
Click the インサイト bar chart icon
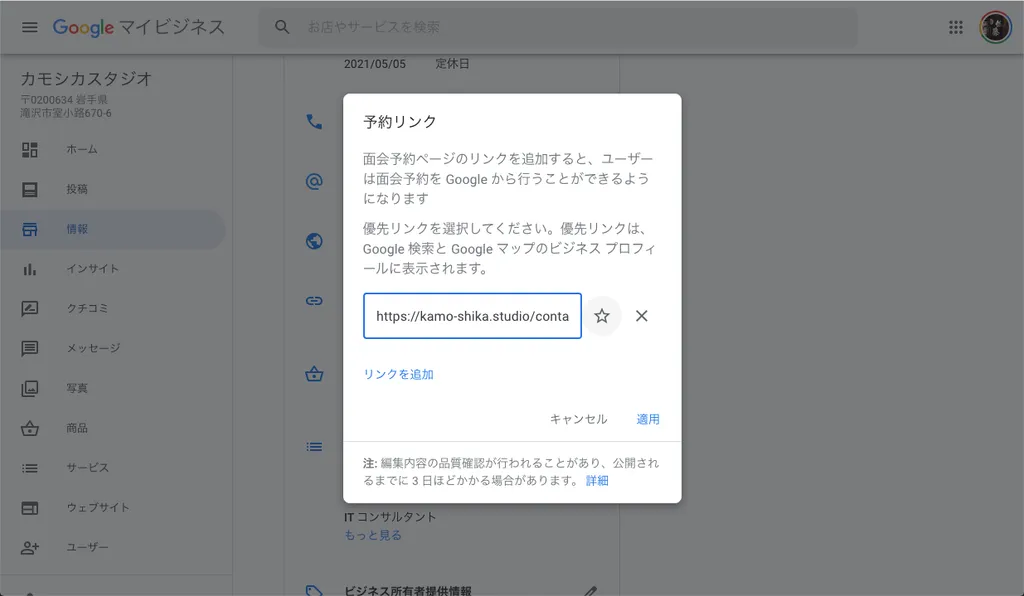(29, 269)
